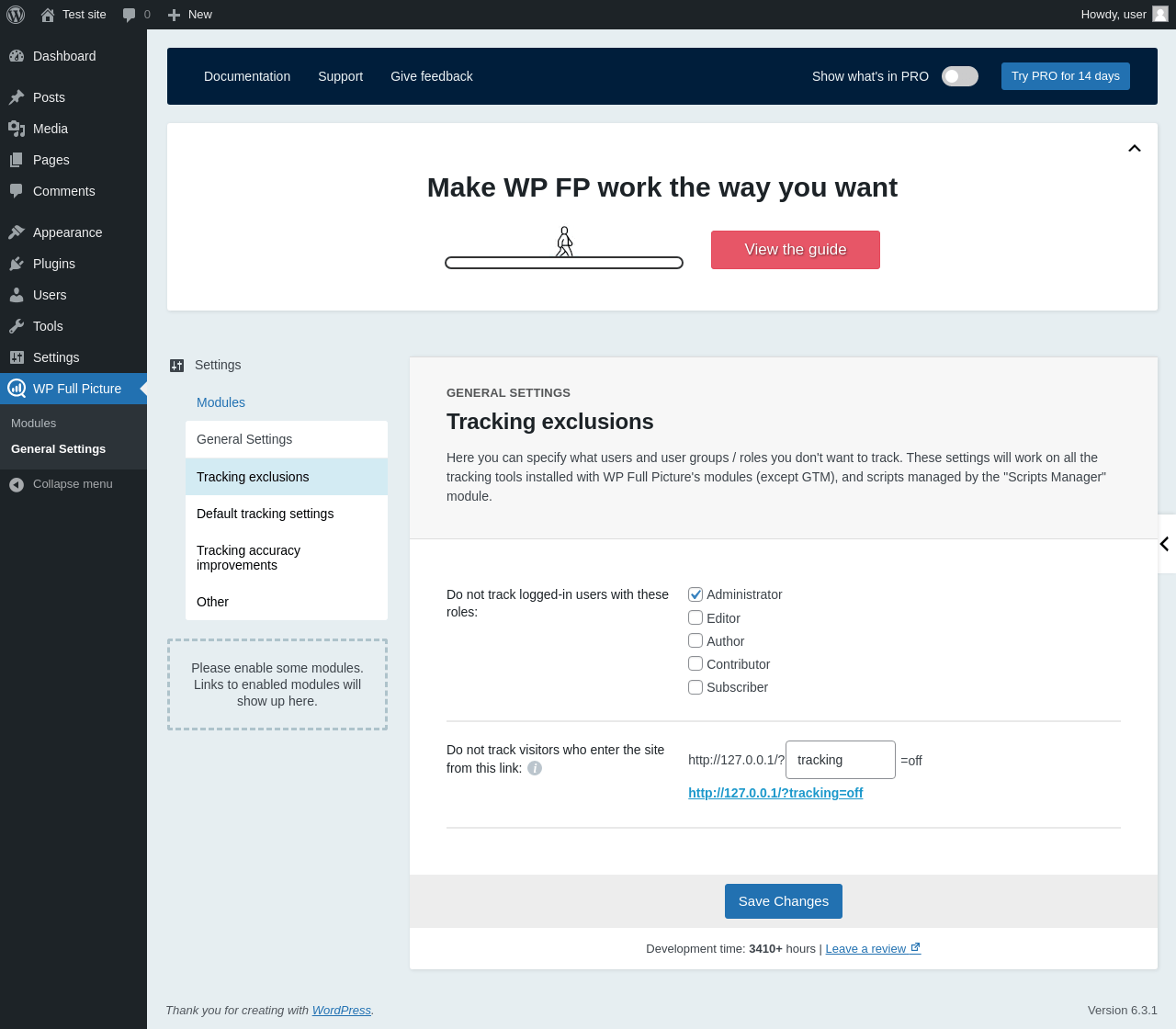The height and width of the screenshot is (1029, 1176).
Task: Select the Tracking exclusions section
Action: 287,477
